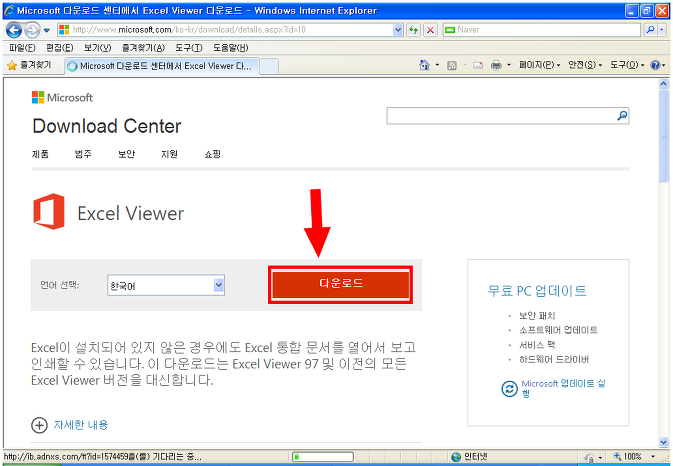This screenshot has width=673, height=466.
Task: Click the Microsoft 업데이트 실행 link
Action: 563,388
